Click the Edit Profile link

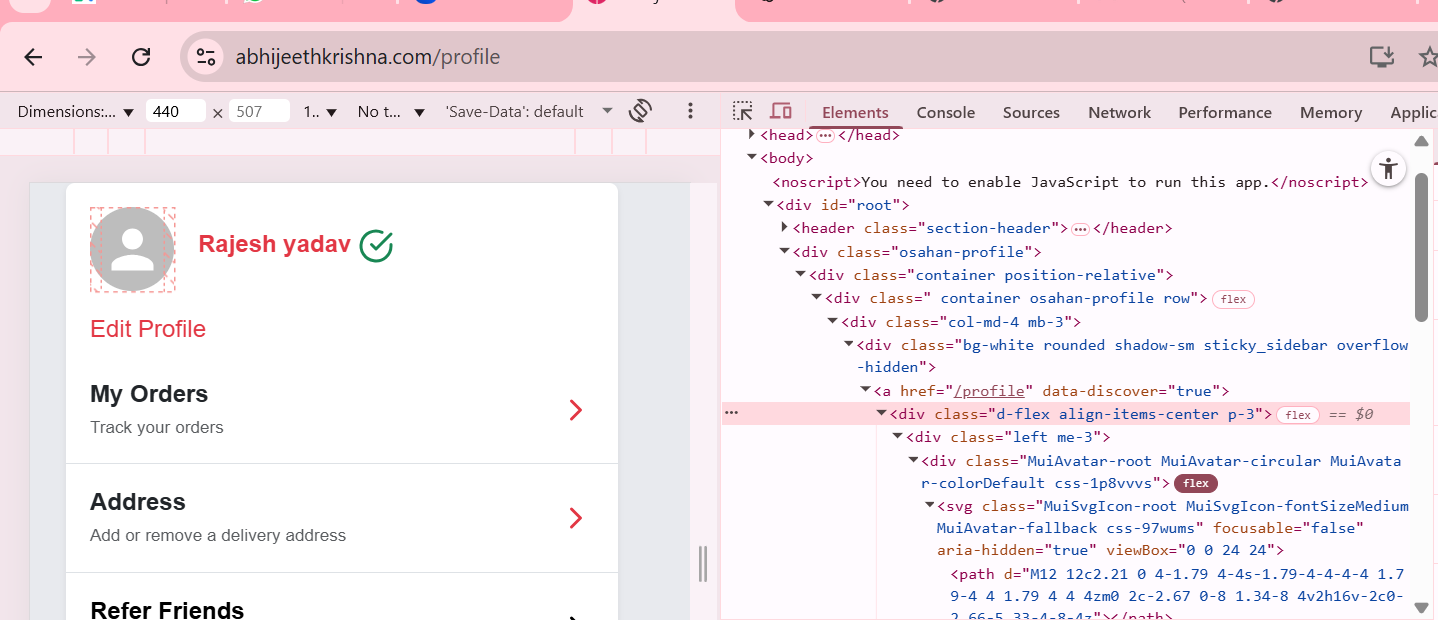pyautogui.click(x=147, y=328)
